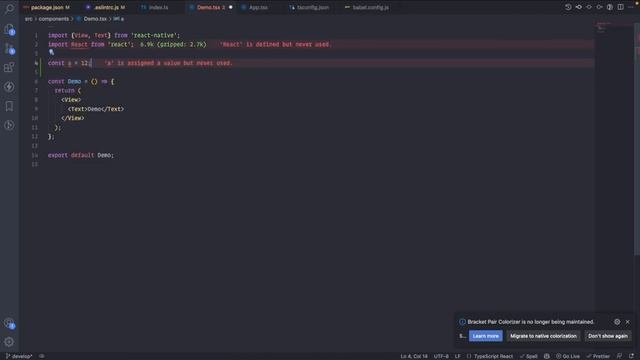Click Prettier in the status bar

(598, 356)
